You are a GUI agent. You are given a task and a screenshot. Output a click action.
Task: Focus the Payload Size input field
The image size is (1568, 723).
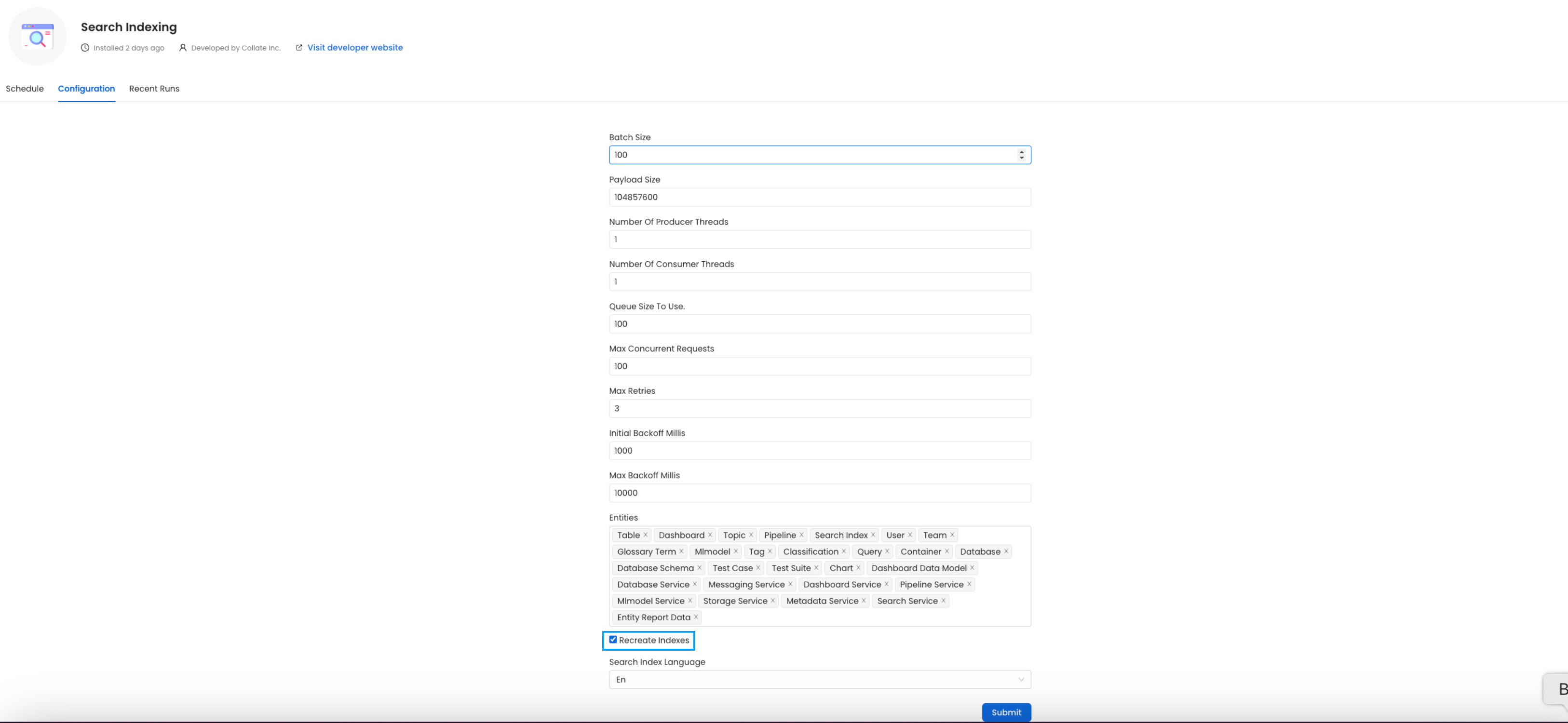click(x=819, y=197)
